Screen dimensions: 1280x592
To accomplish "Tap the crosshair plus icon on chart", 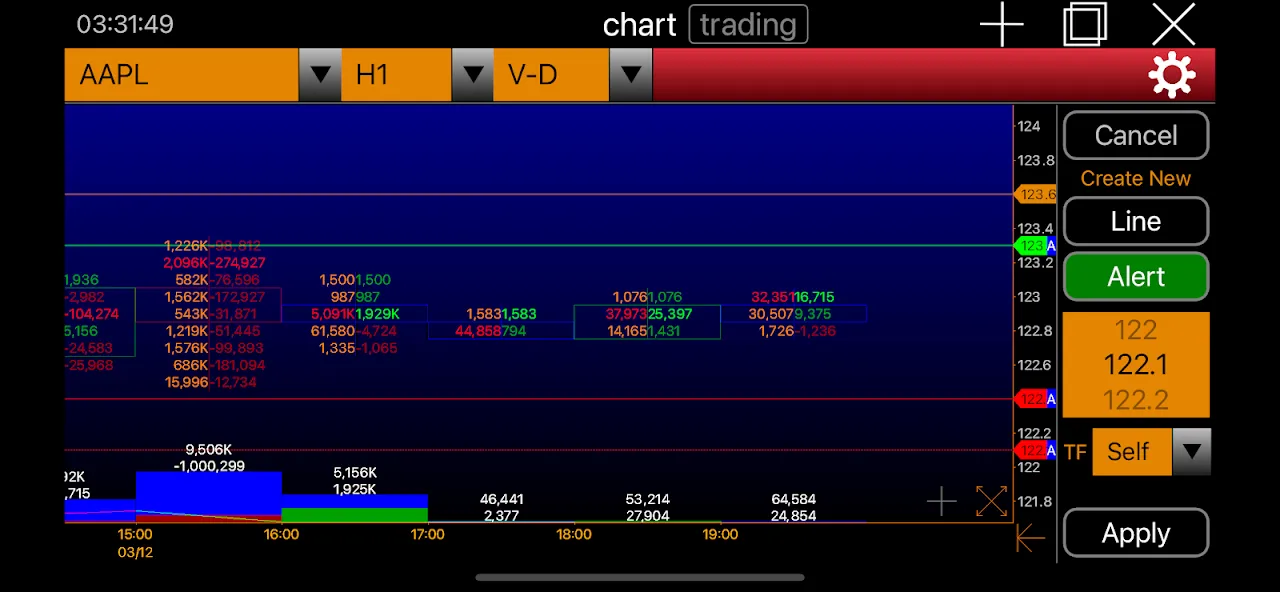I will click(941, 502).
